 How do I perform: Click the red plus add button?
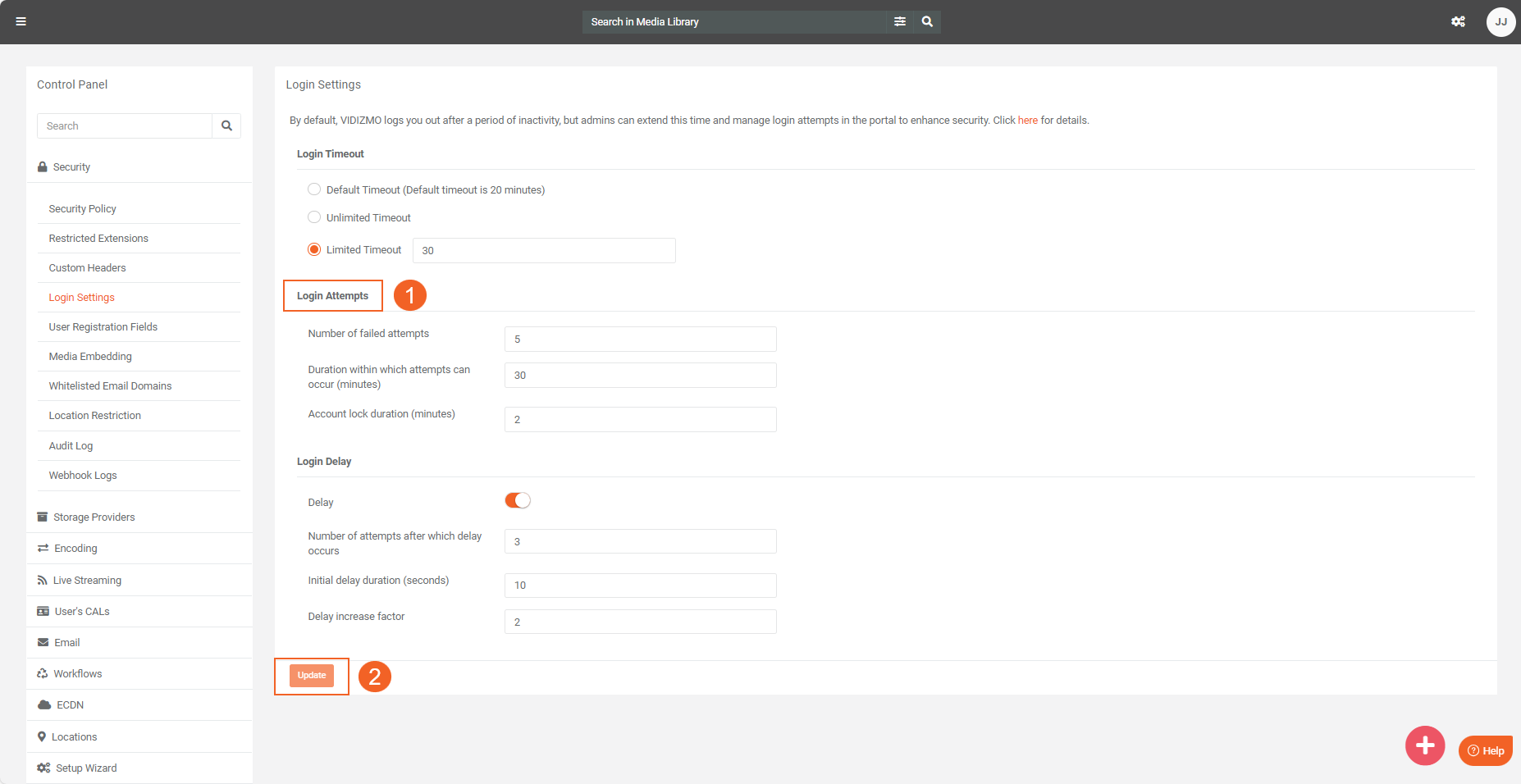[1425, 745]
